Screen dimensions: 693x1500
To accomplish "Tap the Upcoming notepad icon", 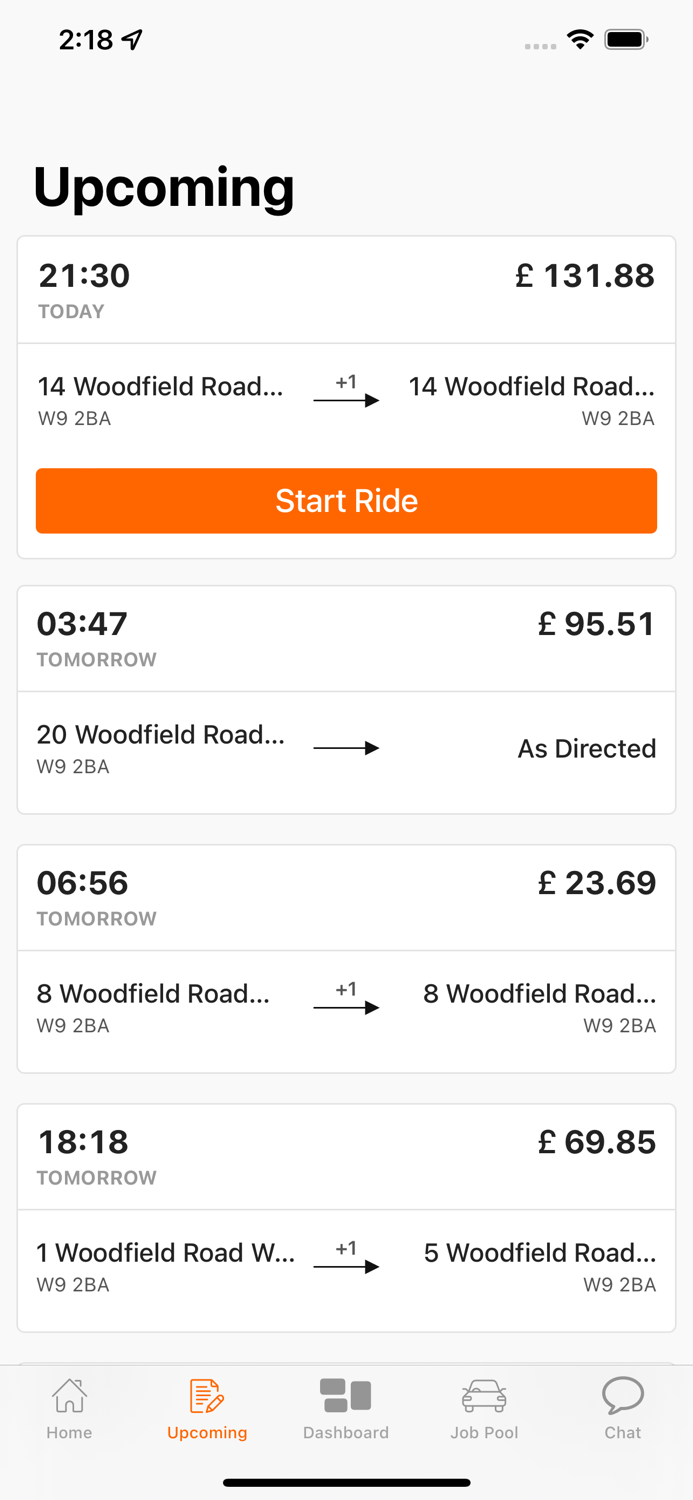I will pyautogui.click(x=206, y=1396).
